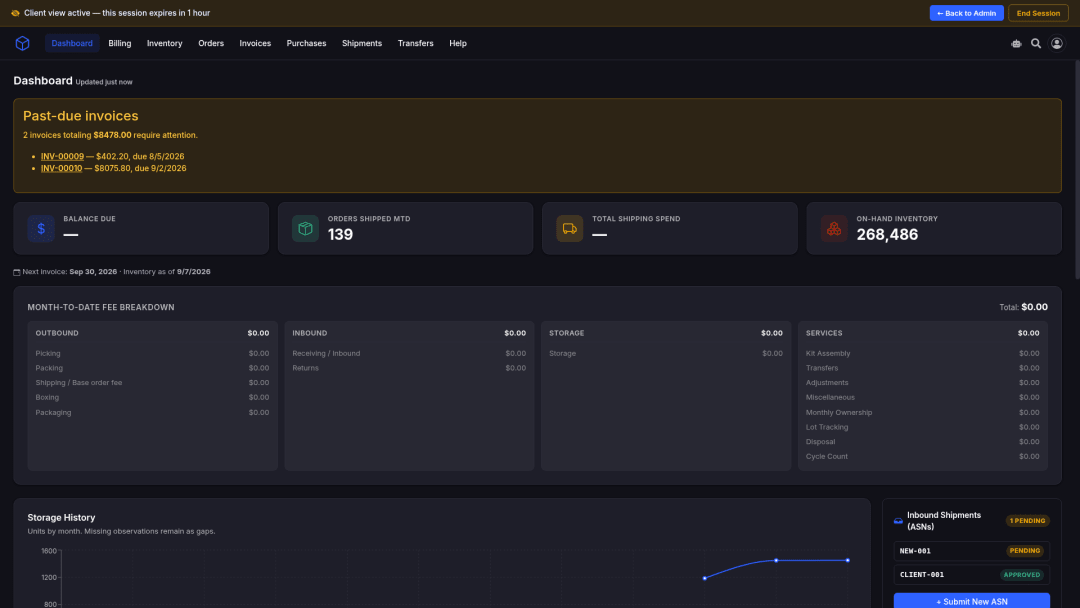This screenshot has height=608, width=1080.
Task: Open the Transfers page
Action: [415, 43]
